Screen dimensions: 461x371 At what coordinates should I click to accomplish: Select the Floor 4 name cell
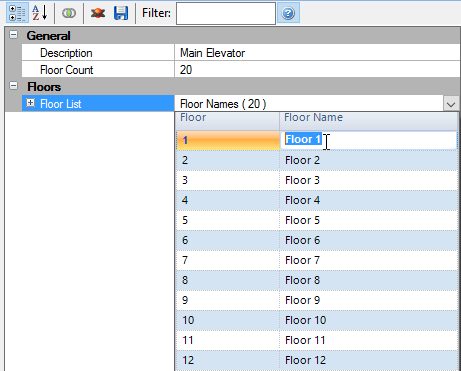(368, 200)
